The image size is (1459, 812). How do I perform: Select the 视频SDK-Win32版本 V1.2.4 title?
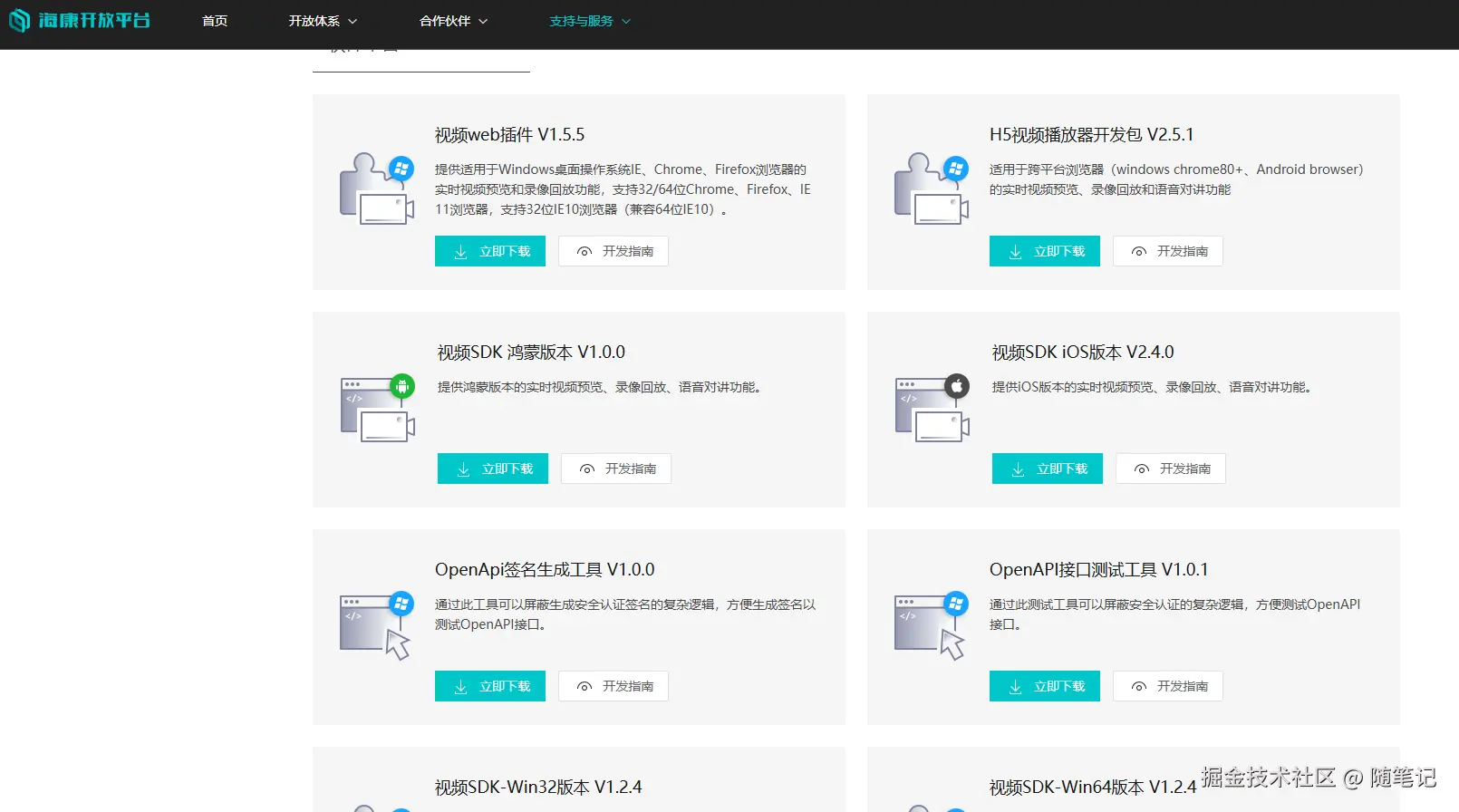pos(538,788)
